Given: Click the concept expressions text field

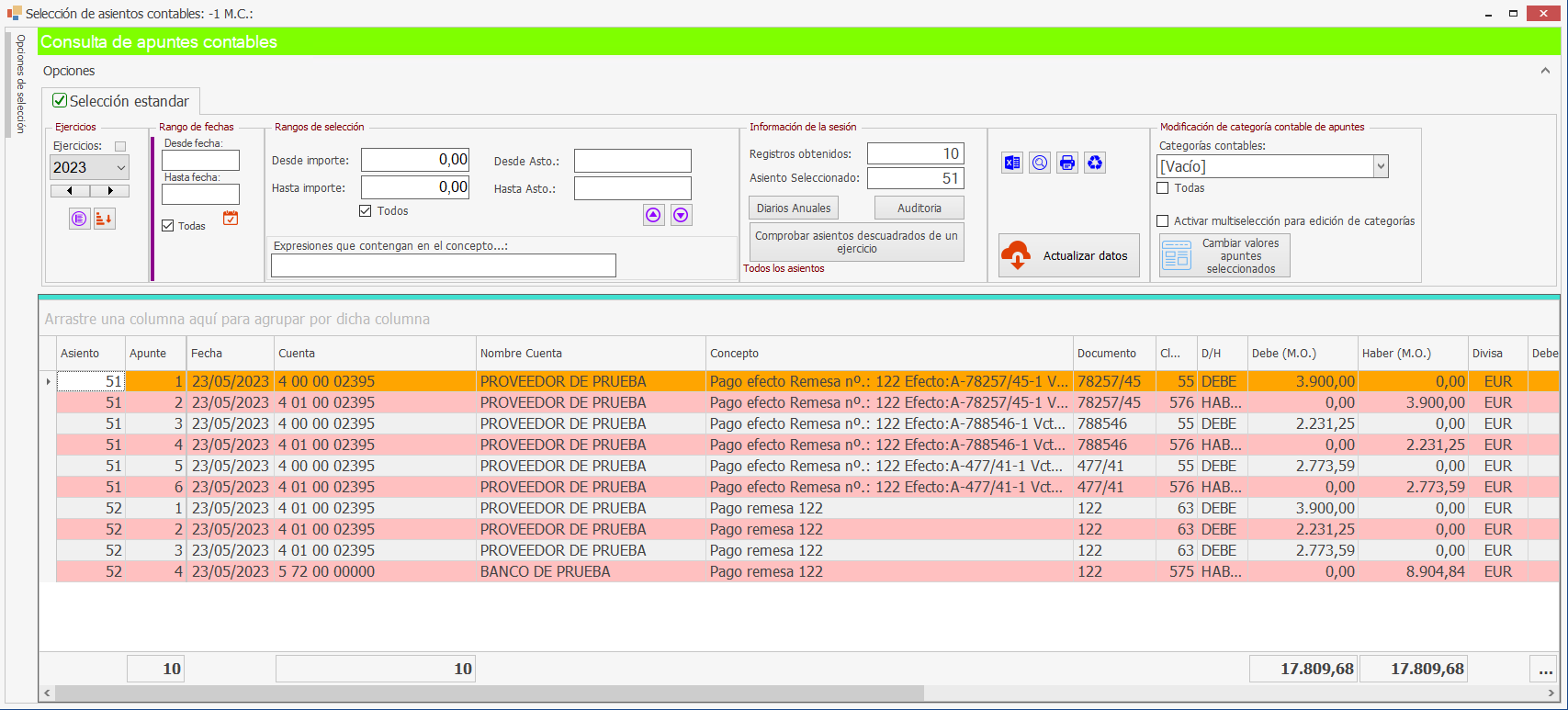Looking at the screenshot, I should tap(443, 265).
